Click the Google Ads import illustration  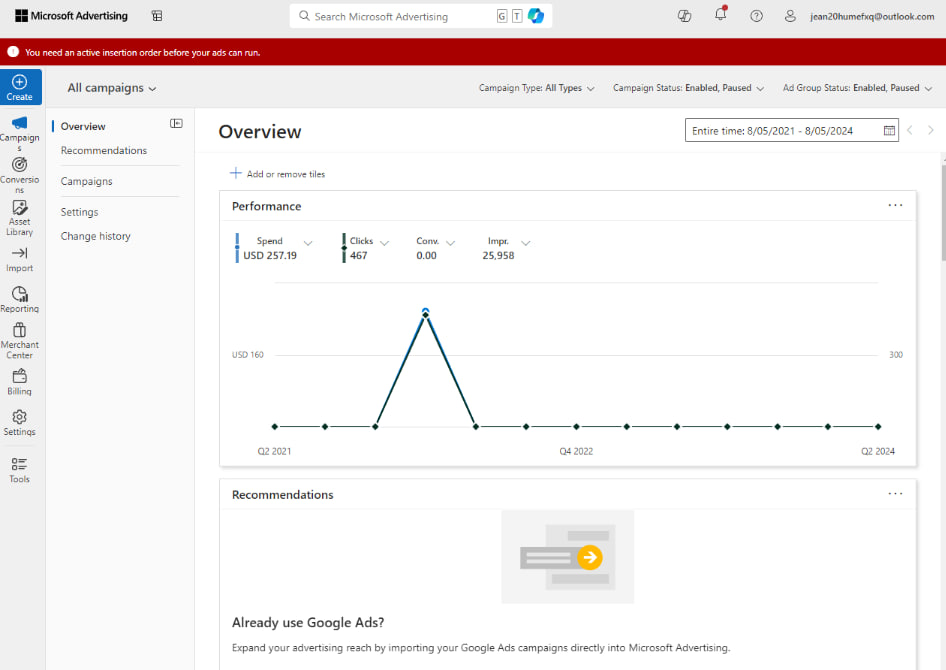click(x=568, y=557)
